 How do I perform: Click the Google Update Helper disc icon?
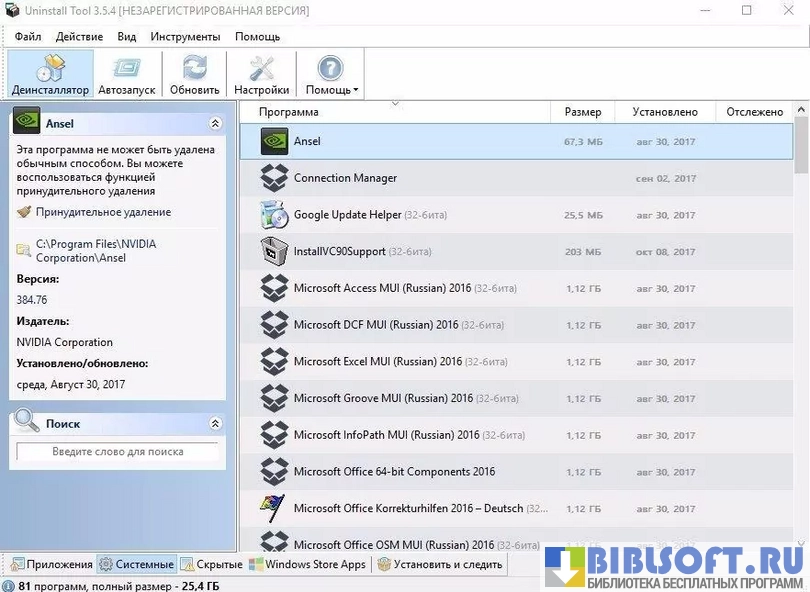pos(274,215)
